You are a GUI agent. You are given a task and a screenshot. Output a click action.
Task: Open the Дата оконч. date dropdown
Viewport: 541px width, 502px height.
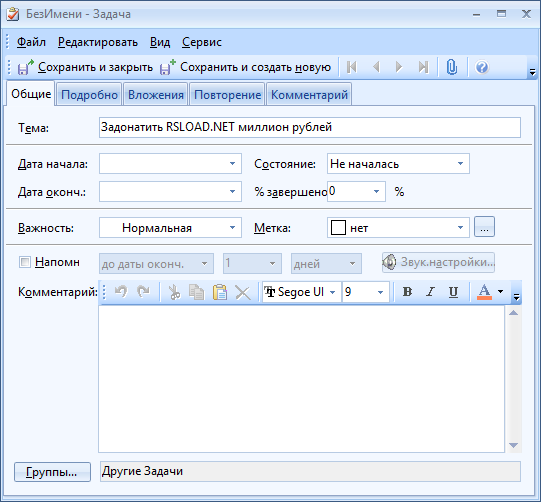point(233,191)
